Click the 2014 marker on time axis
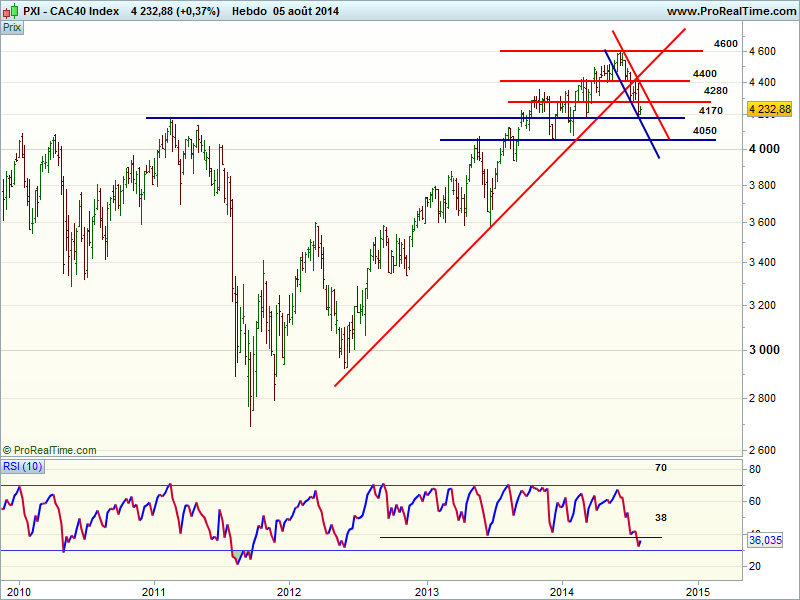800x600 pixels. click(562, 592)
